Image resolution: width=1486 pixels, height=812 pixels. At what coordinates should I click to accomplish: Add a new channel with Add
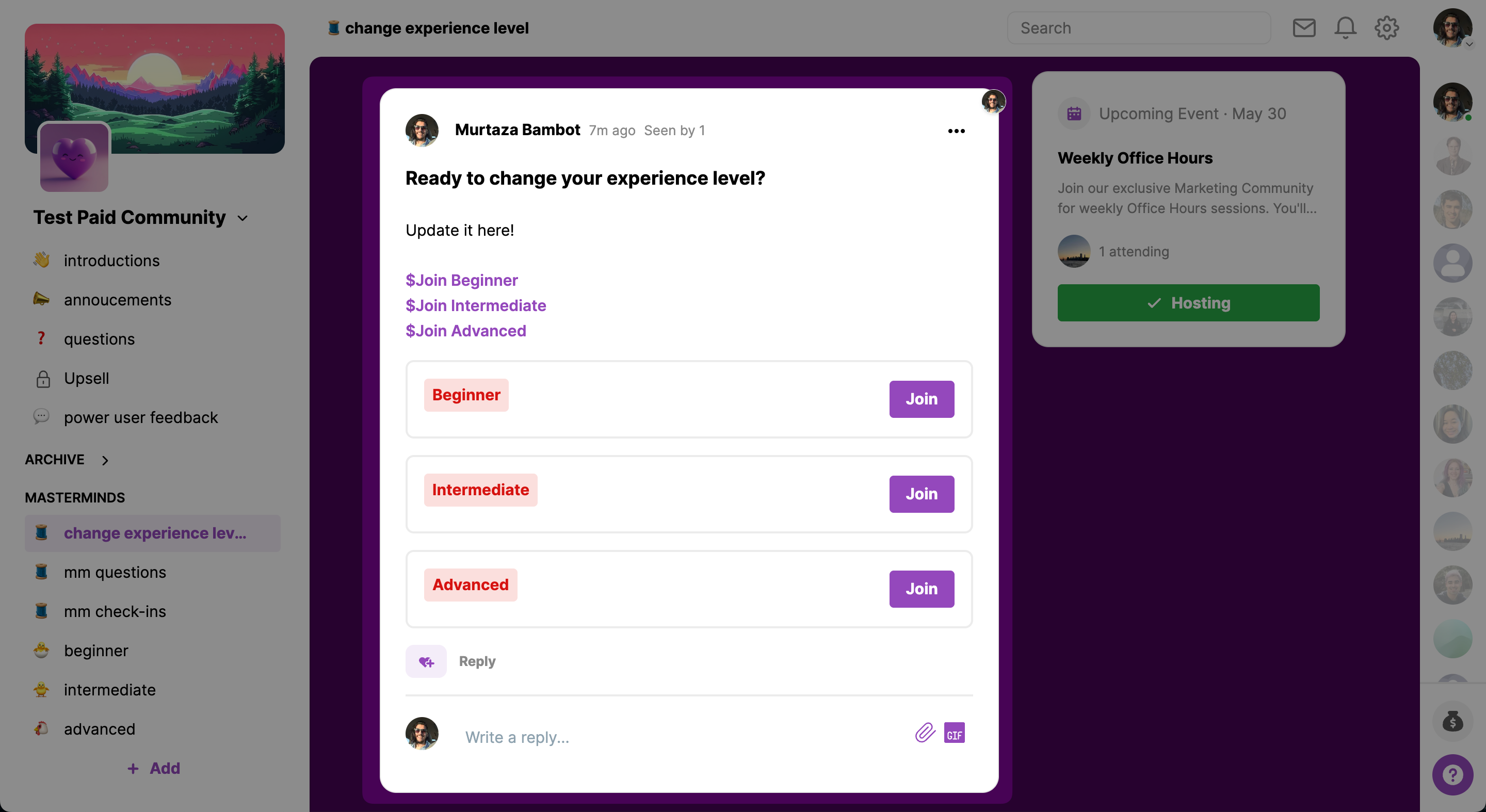pos(153,768)
